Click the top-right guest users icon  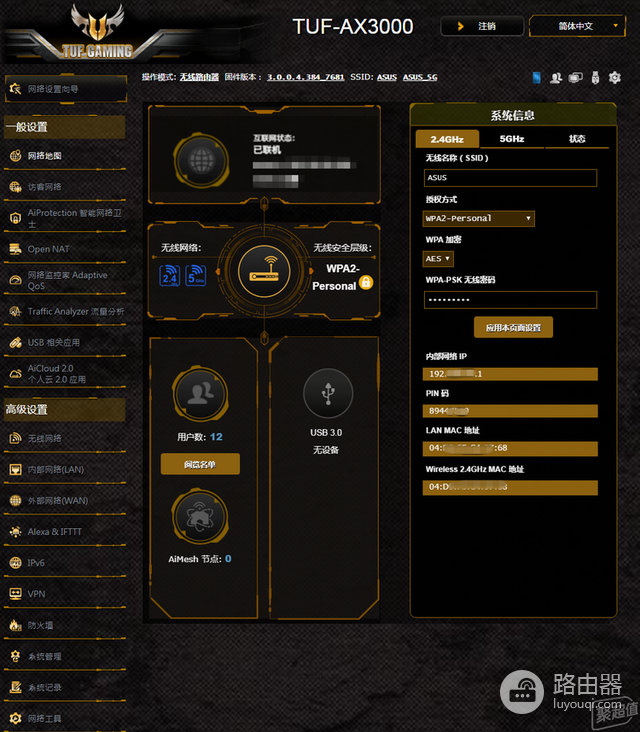click(x=556, y=77)
